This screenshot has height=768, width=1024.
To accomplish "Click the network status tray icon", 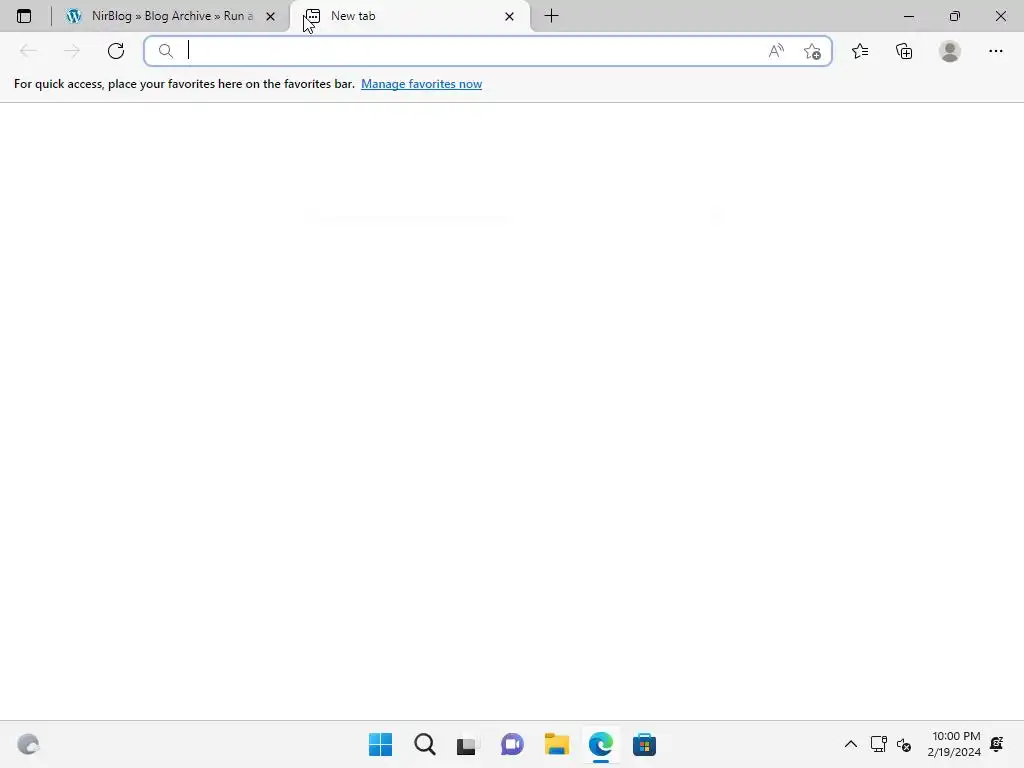I will [x=878, y=744].
